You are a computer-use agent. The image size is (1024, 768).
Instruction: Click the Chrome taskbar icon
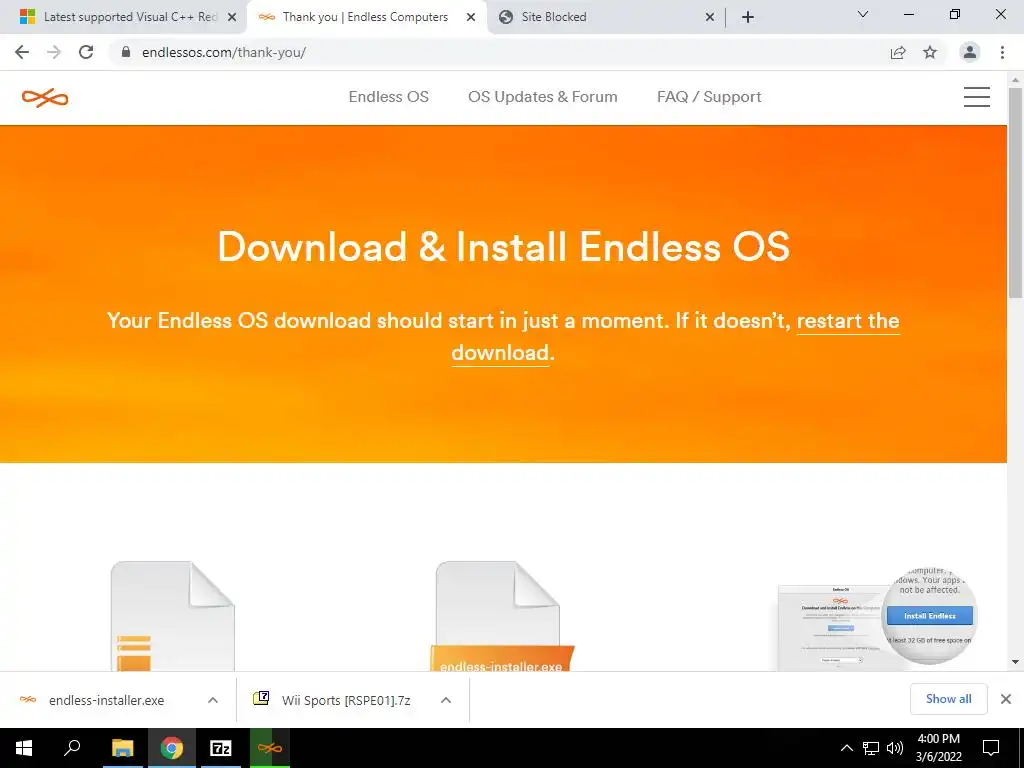coord(172,748)
